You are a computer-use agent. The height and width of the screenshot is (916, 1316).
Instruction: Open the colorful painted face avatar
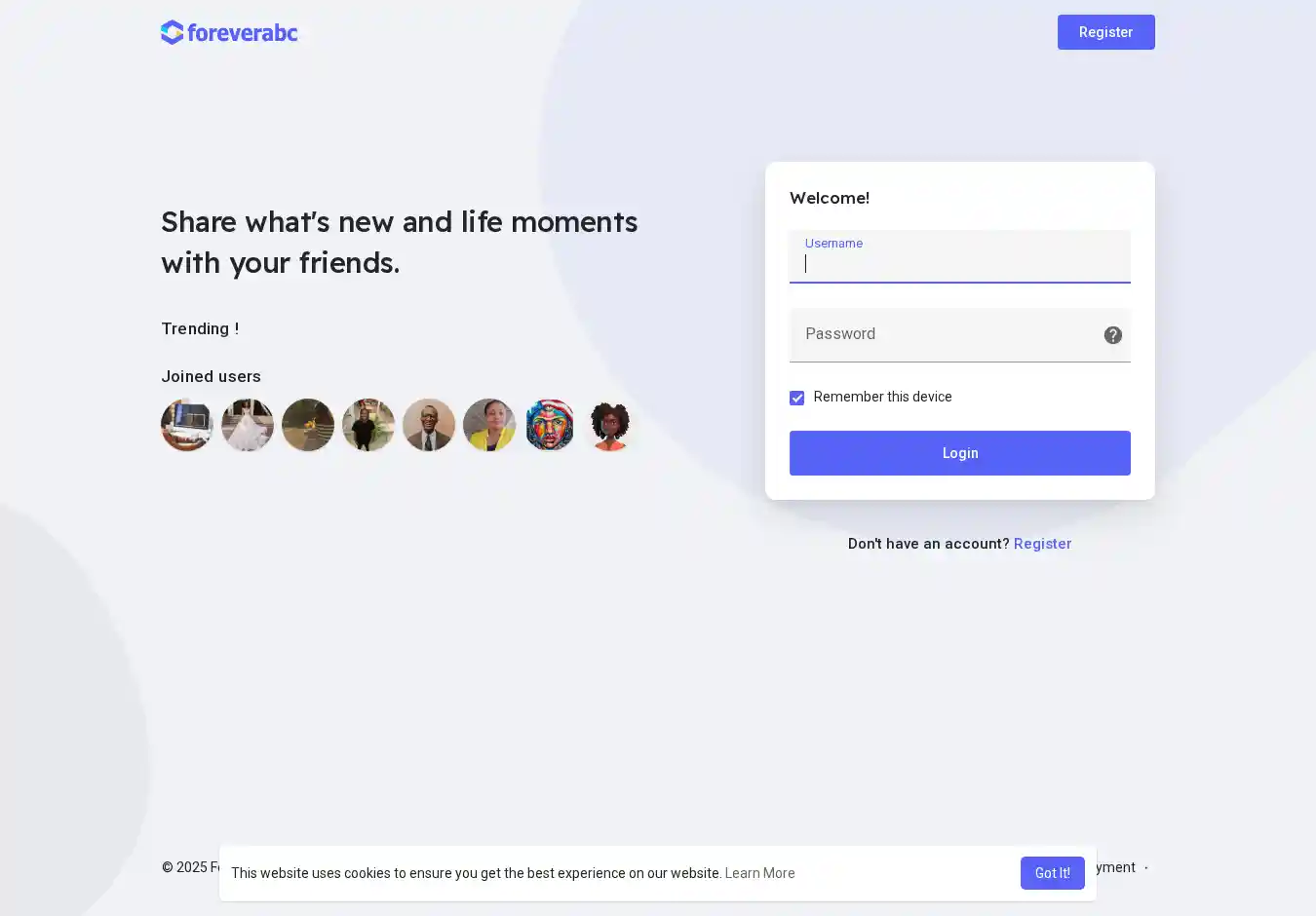coord(550,425)
